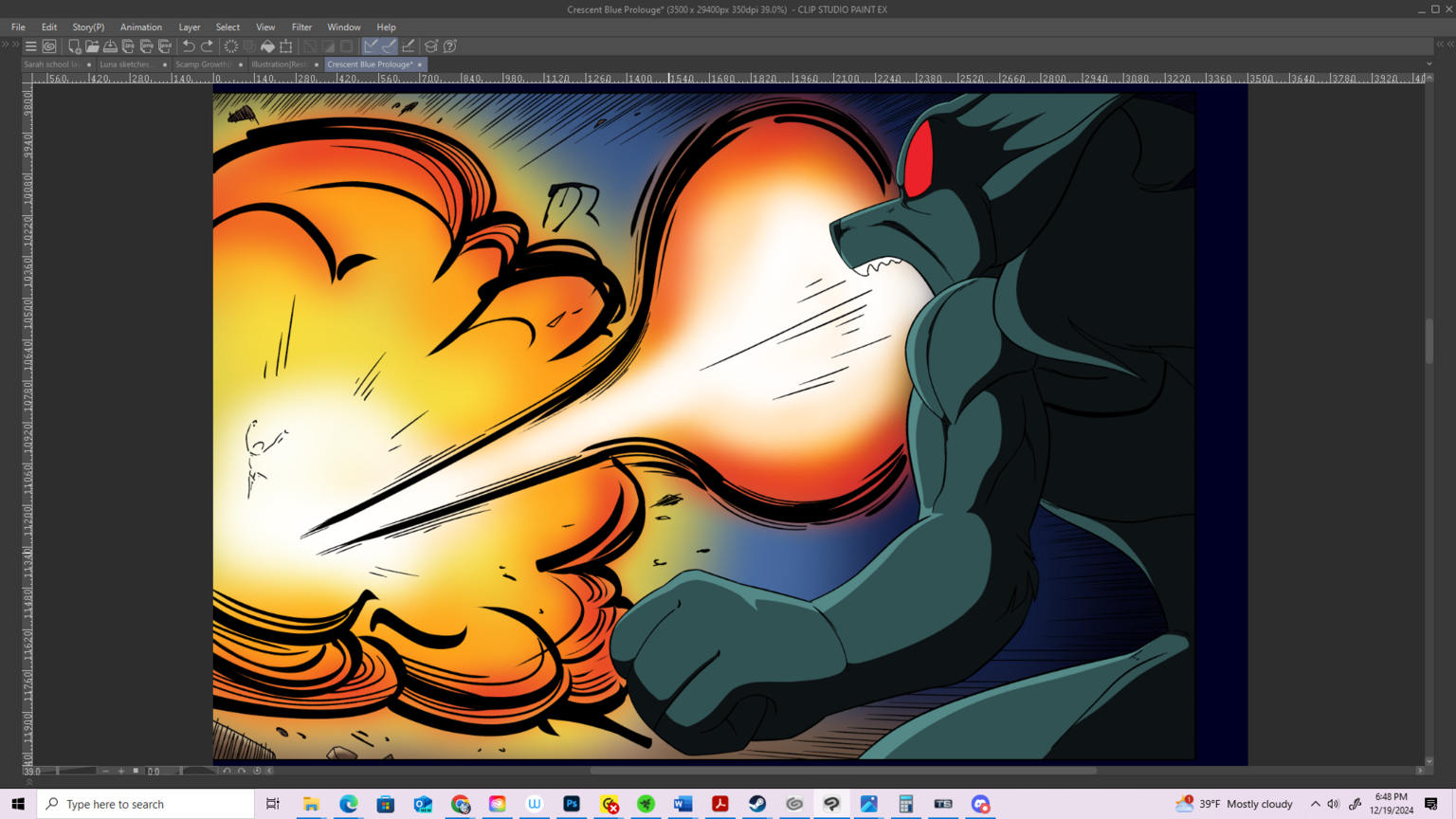Open Photoshop from the Windows taskbar
Screen dimensions: 1456x819
pos(572,804)
